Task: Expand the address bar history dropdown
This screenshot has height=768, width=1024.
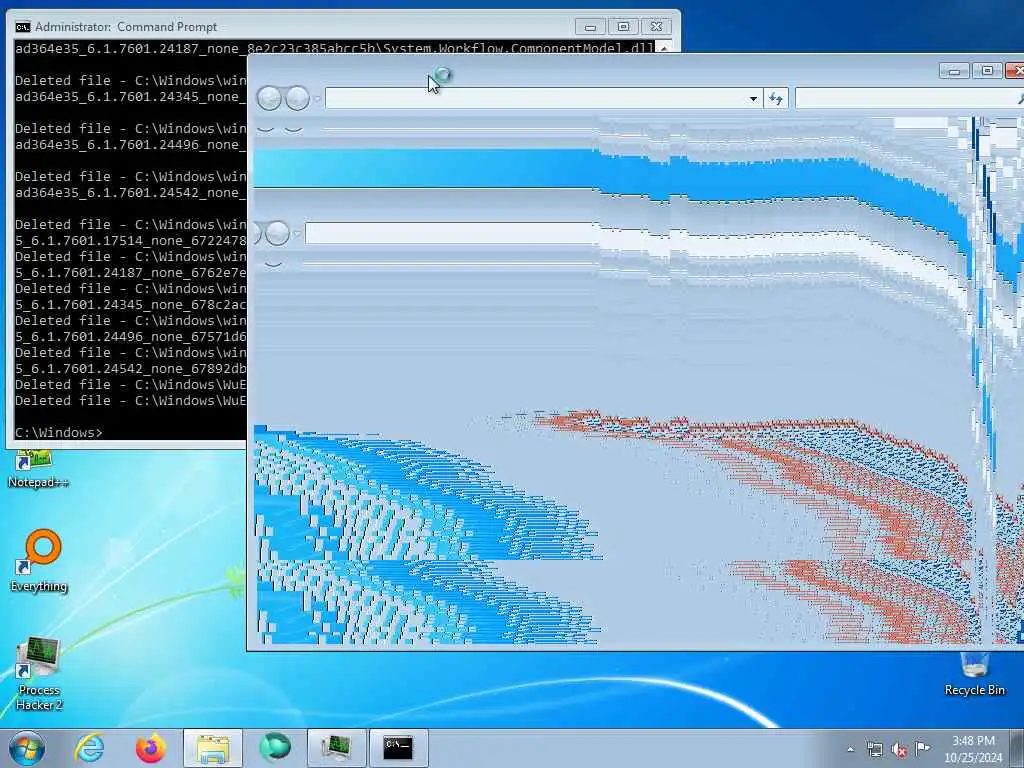Action: pos(753,99)
